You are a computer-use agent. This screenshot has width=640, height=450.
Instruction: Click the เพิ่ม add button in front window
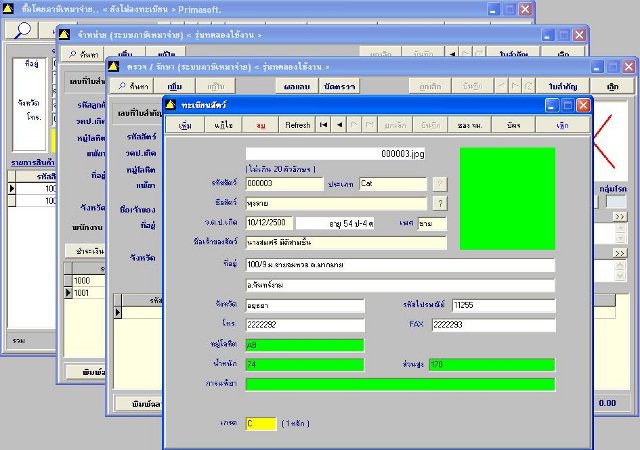click(x=184, y=127)
